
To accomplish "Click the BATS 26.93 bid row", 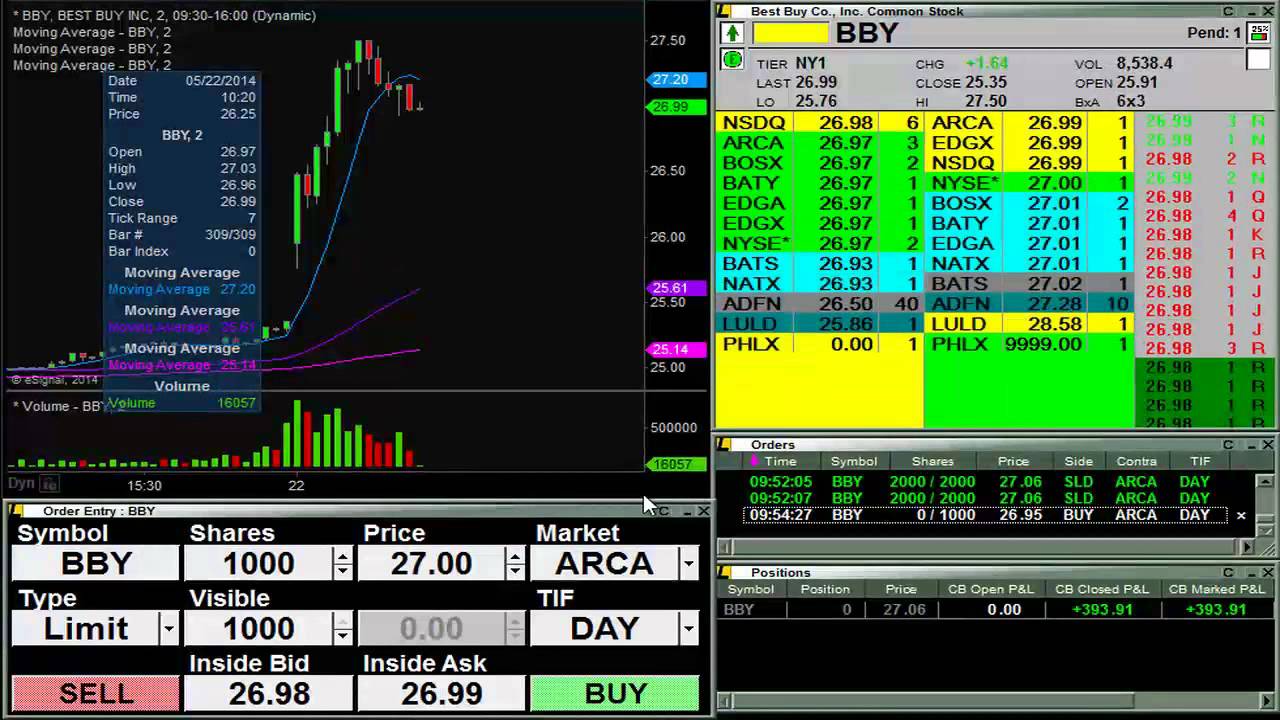I will 821,263.
